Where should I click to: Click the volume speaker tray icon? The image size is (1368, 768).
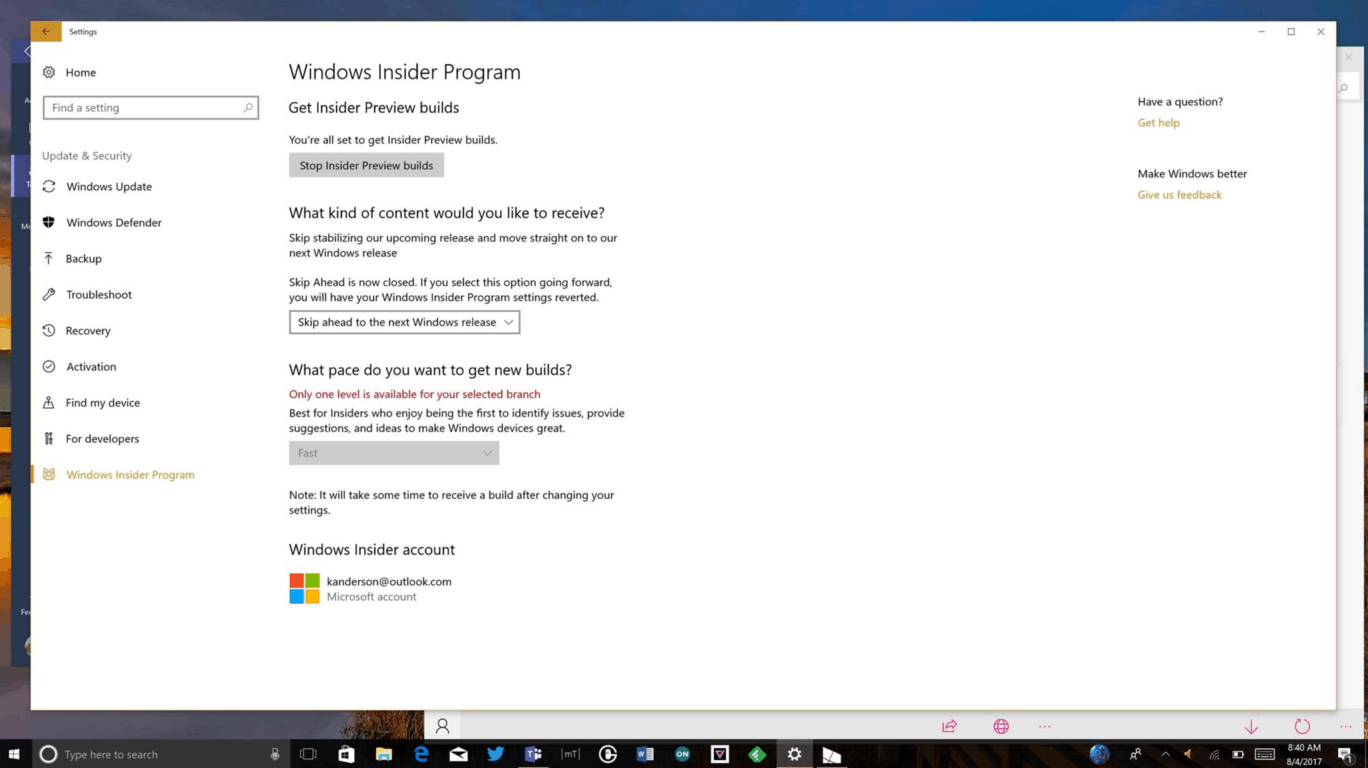[x=1188, y=754]
